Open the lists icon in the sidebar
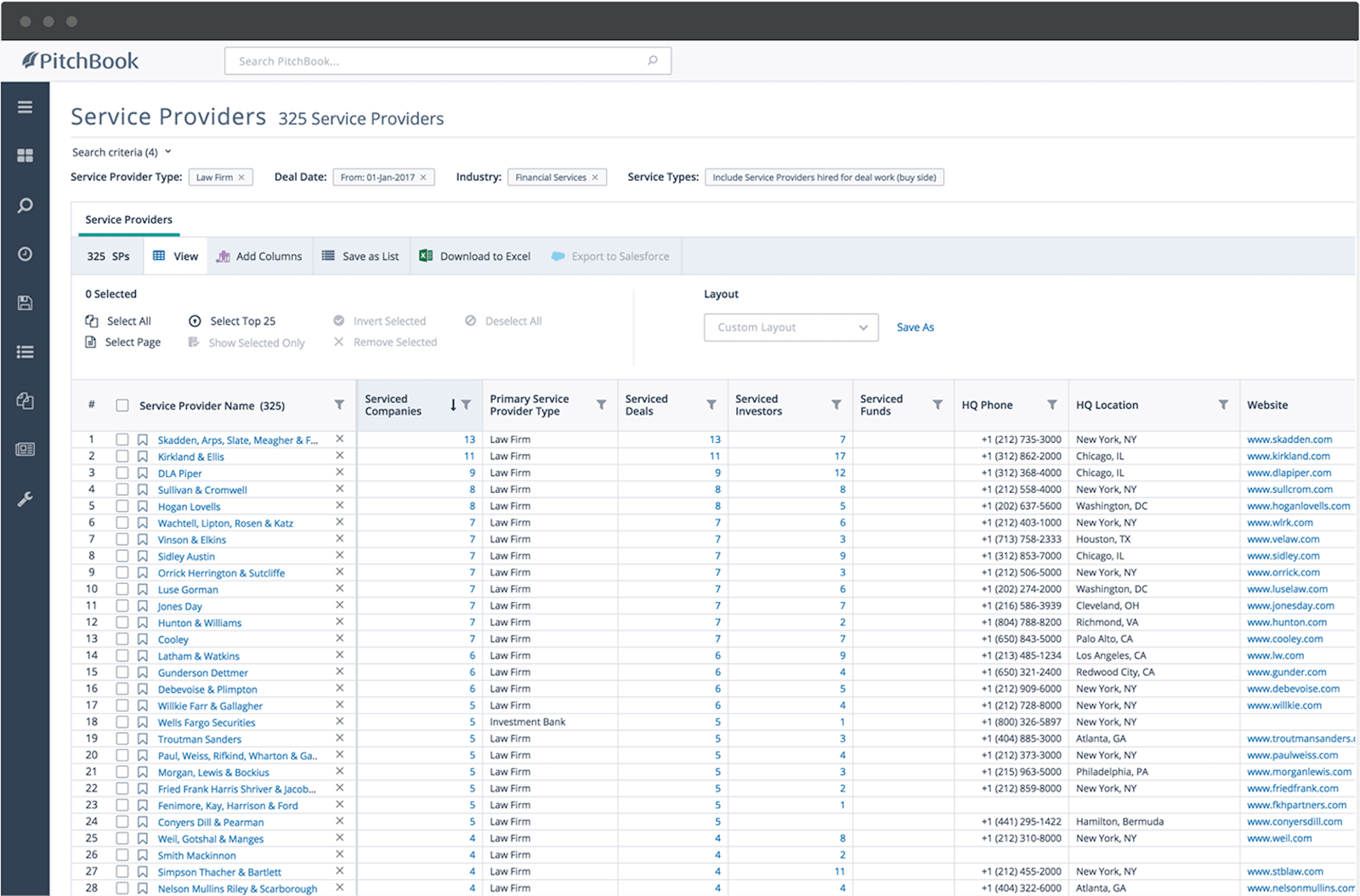This screenshot has width=1360, height=896. (25, 352)
